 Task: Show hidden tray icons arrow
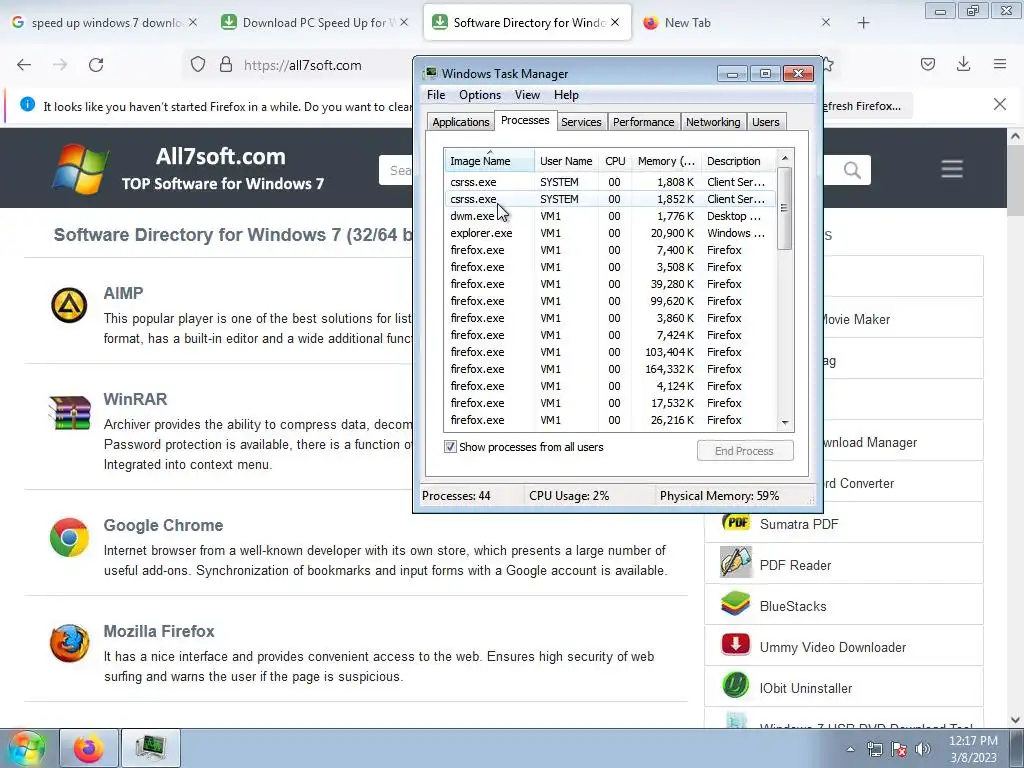pyautogui.click(x=850, y=749)
